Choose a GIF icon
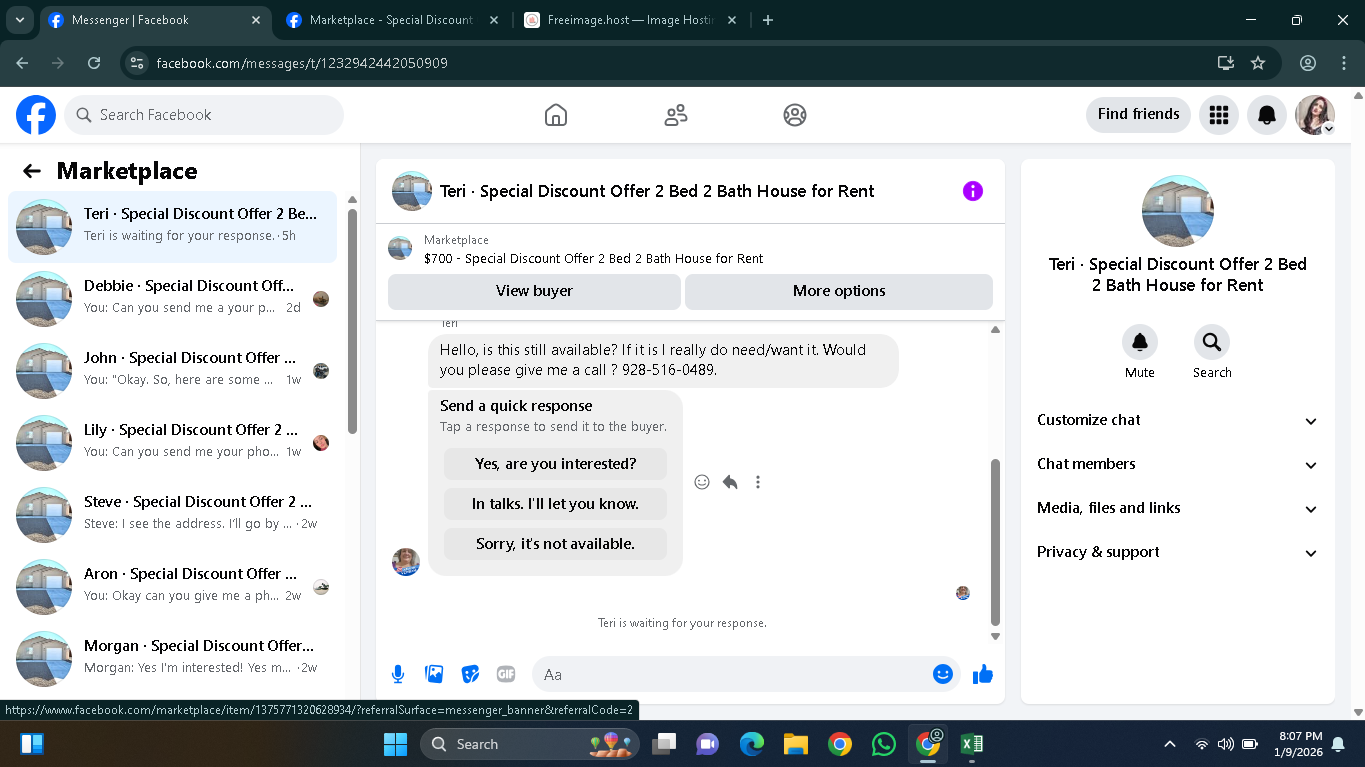Screen dimensions: 1365x767 (506, 675)
